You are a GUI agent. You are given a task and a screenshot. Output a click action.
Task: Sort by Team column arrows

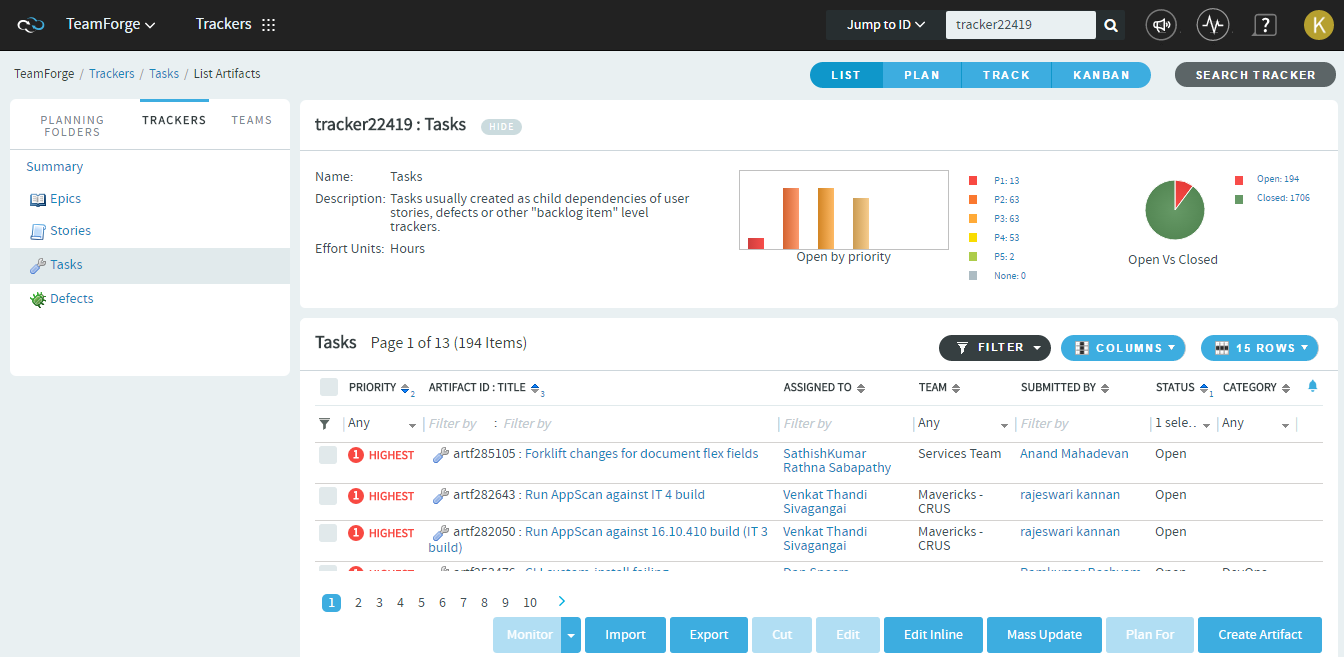(x=955, y=388)
